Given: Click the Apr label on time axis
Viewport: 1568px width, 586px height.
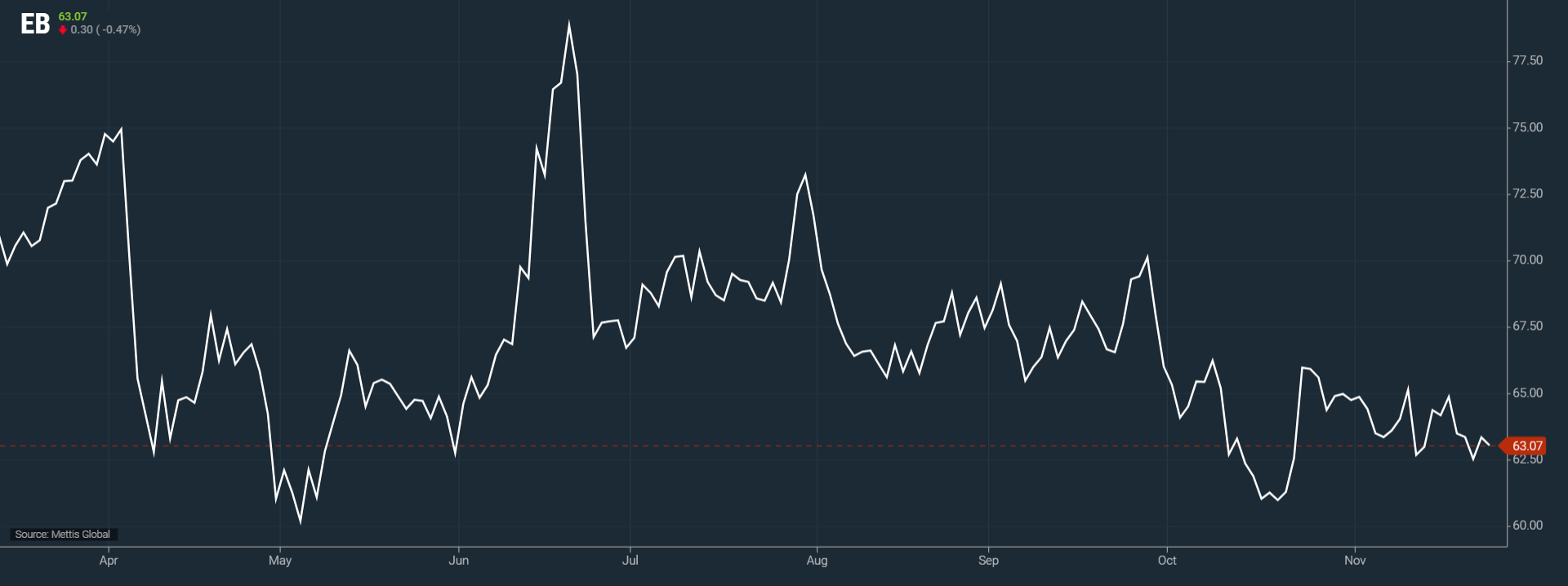Looking at the screenshot, I should pyautogui.click(x=109, y=560).
